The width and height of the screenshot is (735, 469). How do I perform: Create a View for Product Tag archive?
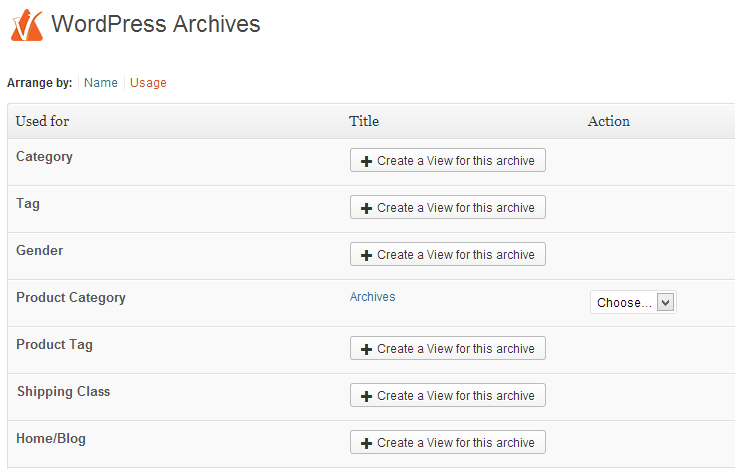pos(448,348)
